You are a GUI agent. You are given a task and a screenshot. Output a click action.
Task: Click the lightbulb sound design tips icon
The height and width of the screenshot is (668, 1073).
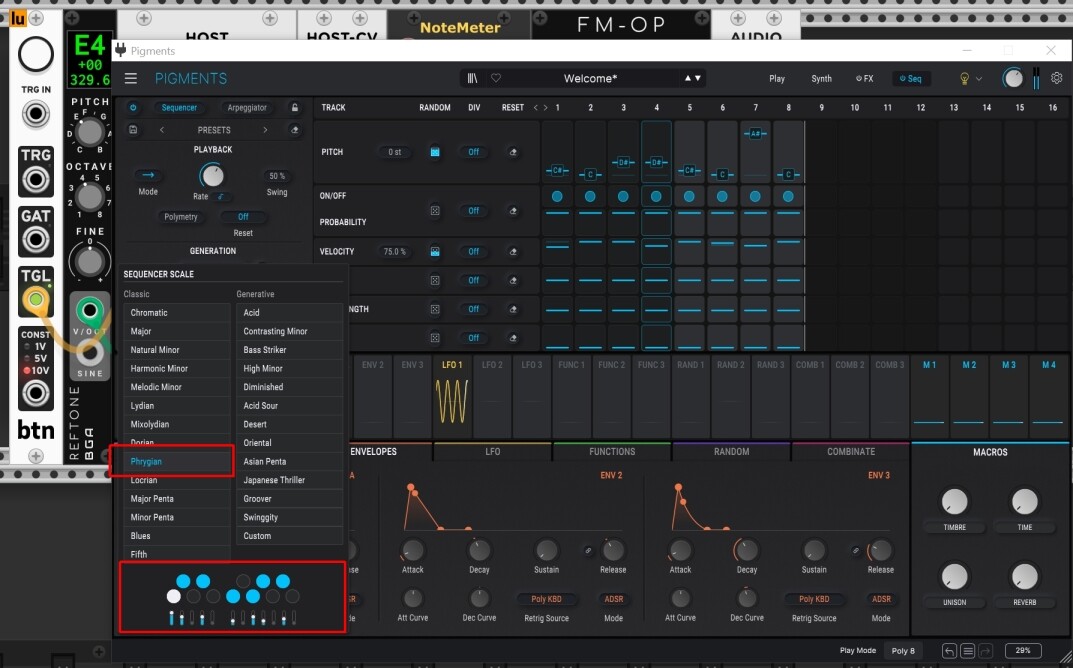coord(964,79)
